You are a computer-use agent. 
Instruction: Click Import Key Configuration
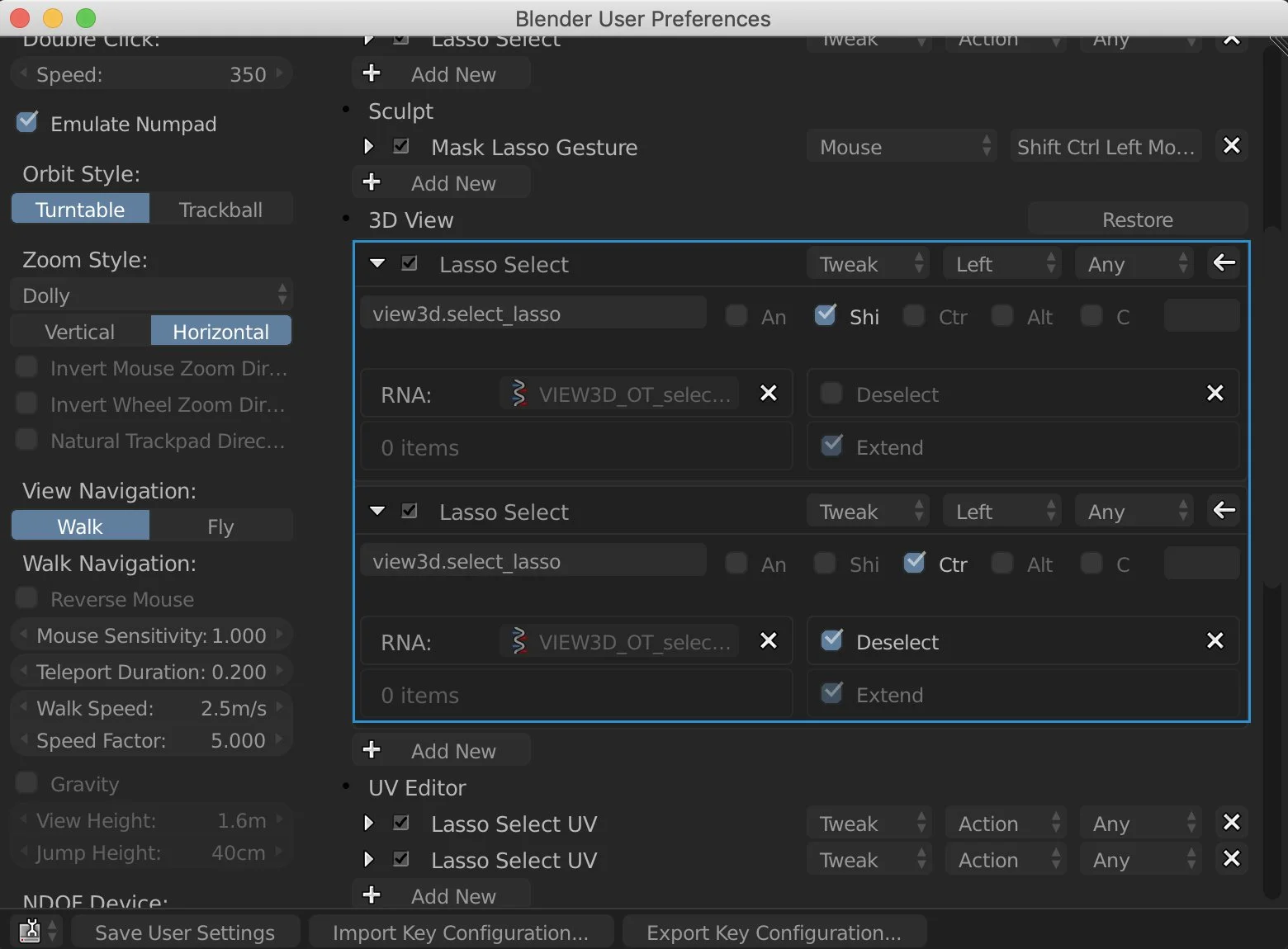click(461, 932)
